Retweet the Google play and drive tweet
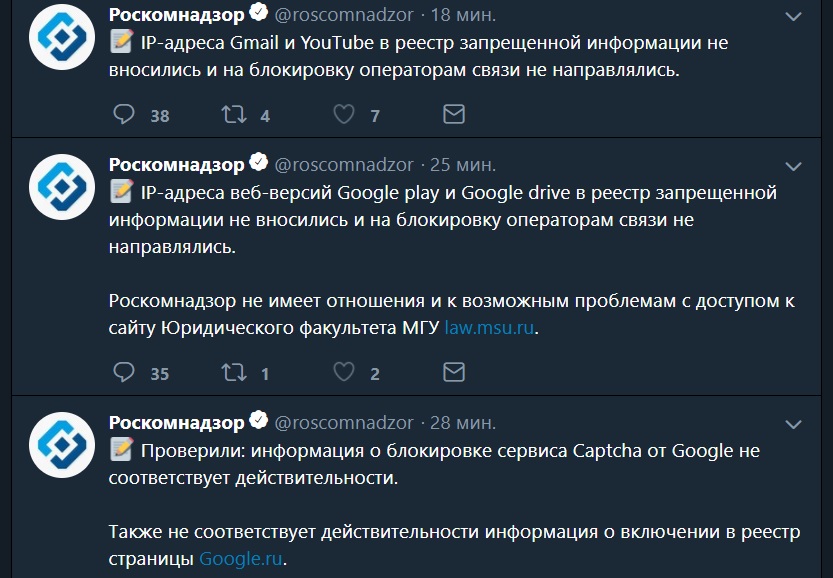This screenshot has height=578, width=833. (x=233, y=373)
